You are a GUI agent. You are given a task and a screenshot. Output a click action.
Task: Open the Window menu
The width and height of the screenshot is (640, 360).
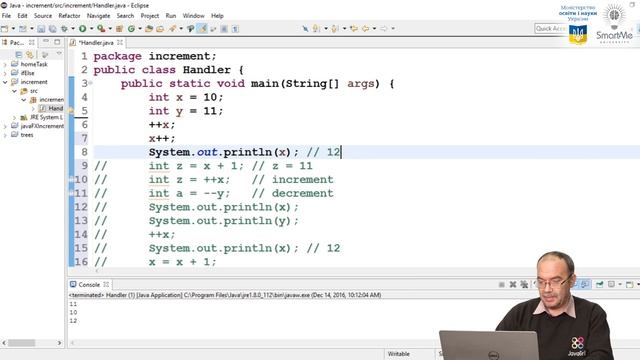[193, 16]
